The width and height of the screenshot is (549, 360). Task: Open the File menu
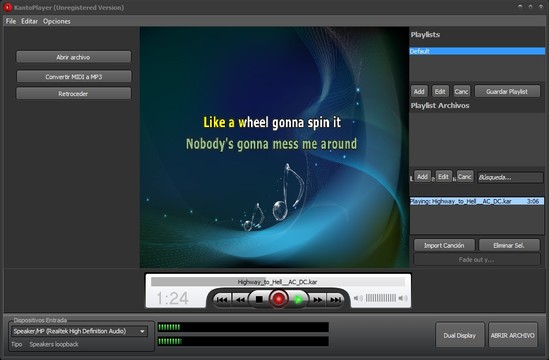pos(11,21)
